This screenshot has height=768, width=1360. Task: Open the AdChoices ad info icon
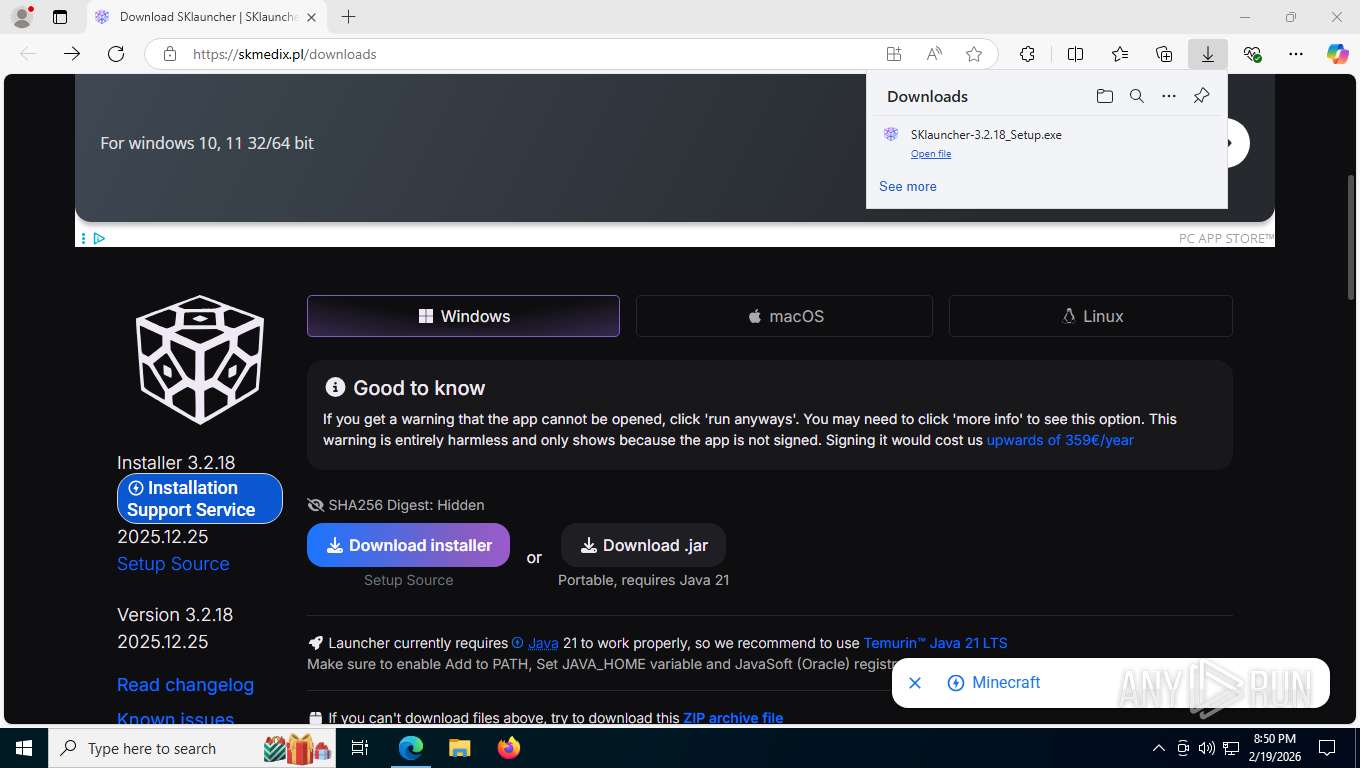[99, 238]
